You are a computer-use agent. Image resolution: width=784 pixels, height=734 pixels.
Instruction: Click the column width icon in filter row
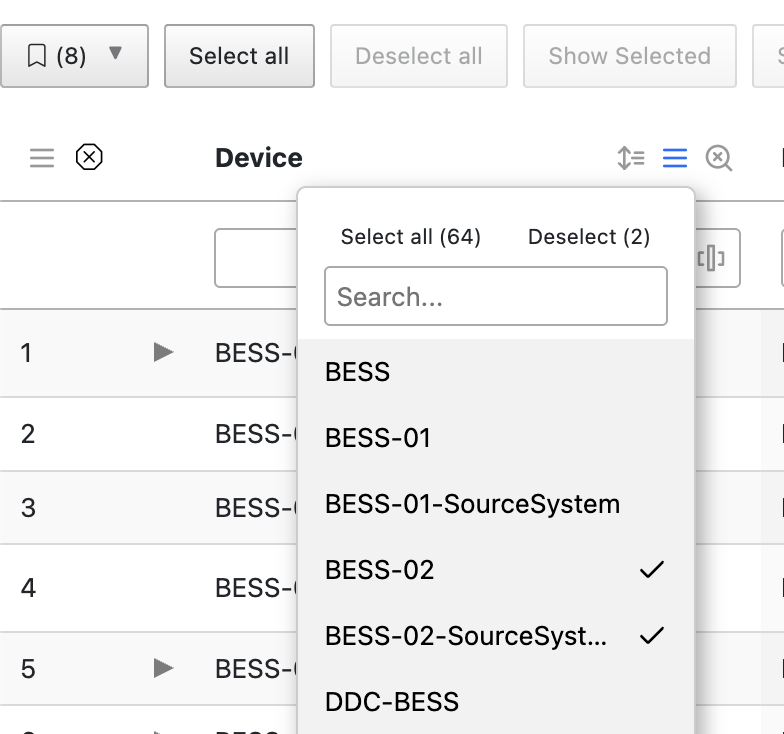click(711, 259)
